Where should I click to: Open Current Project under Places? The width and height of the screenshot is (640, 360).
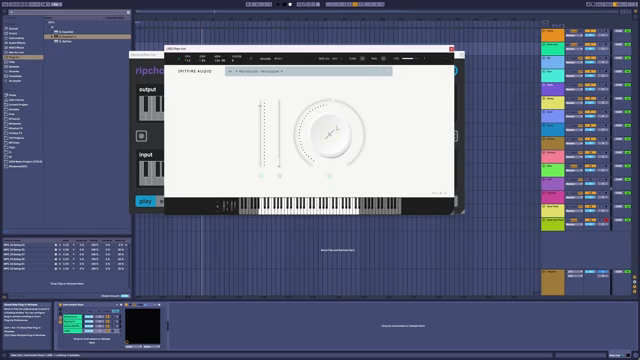pyautogui.click(x=18, y=104)
